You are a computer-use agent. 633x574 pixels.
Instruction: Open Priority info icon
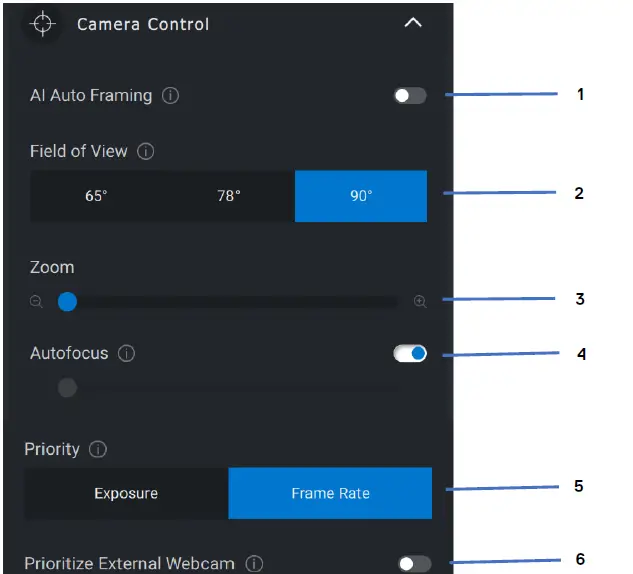(x=98, y=449)
